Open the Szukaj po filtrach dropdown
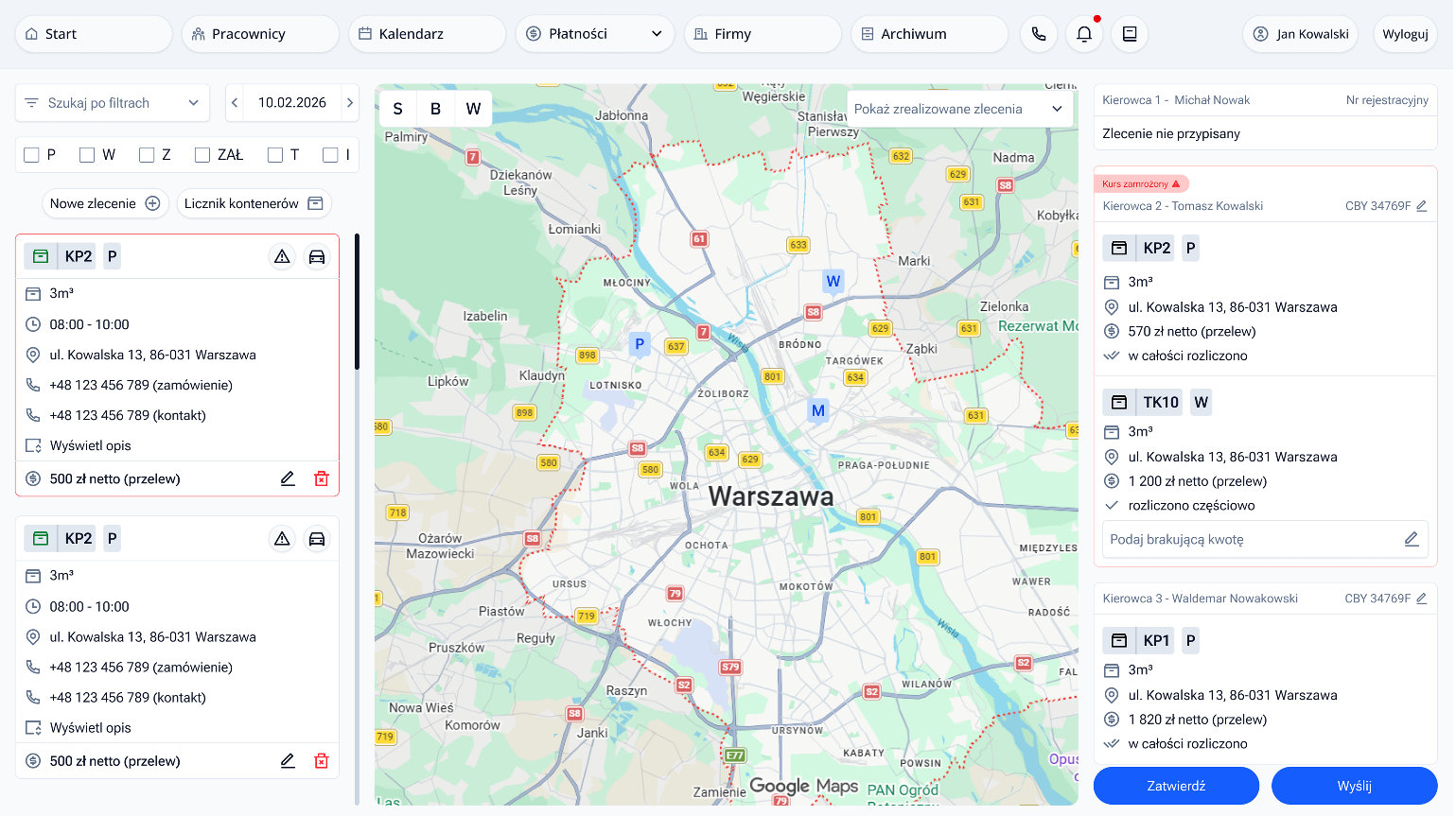This screenshot has height=816, width=1456. click(112, 102)
